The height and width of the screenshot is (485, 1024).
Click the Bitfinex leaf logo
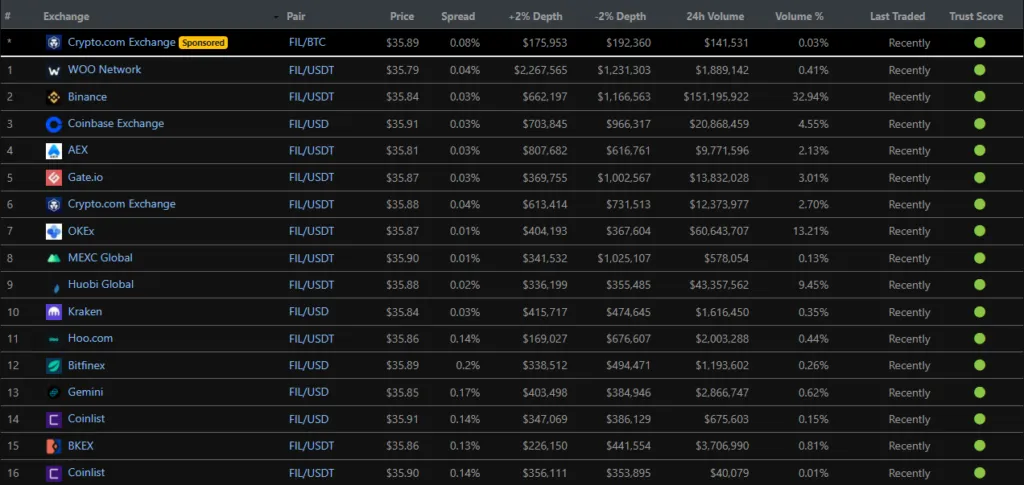pos(54,366)
